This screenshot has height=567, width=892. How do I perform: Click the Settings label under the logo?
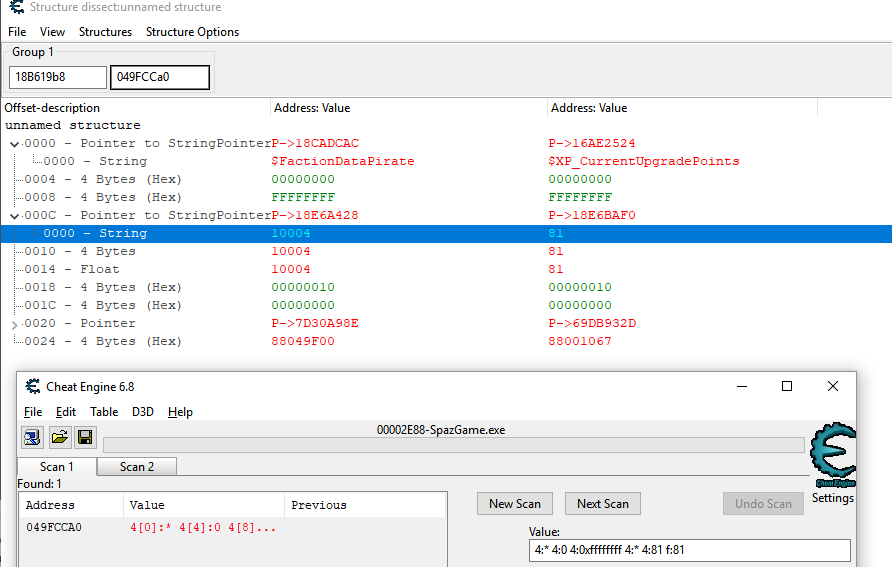coord(832,498)
